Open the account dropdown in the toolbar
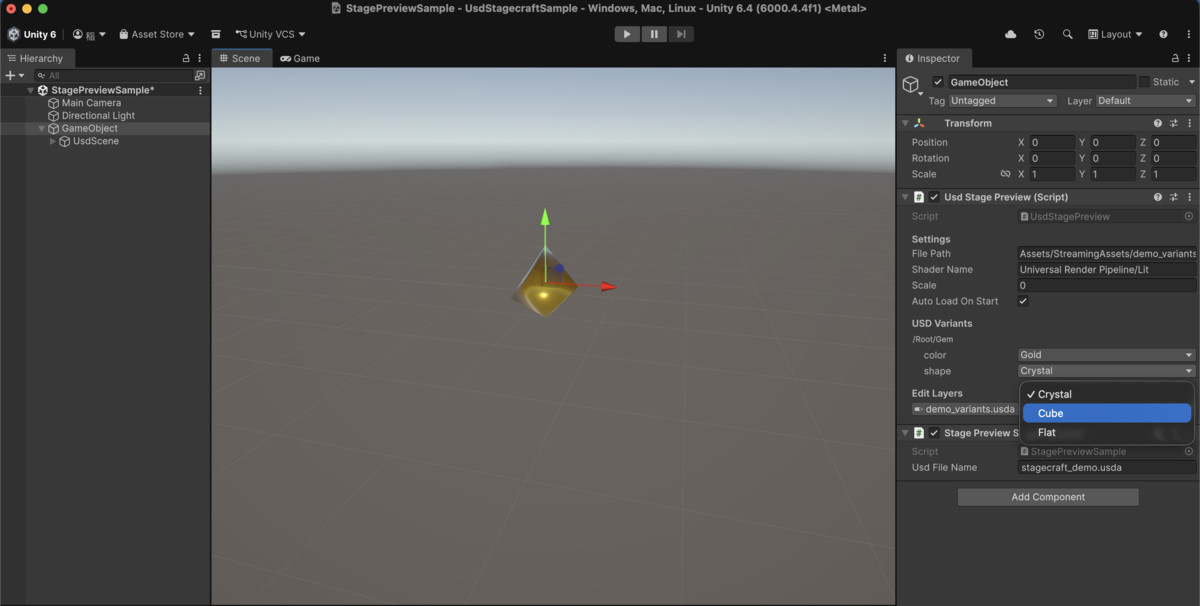This screenshot has height=606, width=1200. [x=88, y=34]
